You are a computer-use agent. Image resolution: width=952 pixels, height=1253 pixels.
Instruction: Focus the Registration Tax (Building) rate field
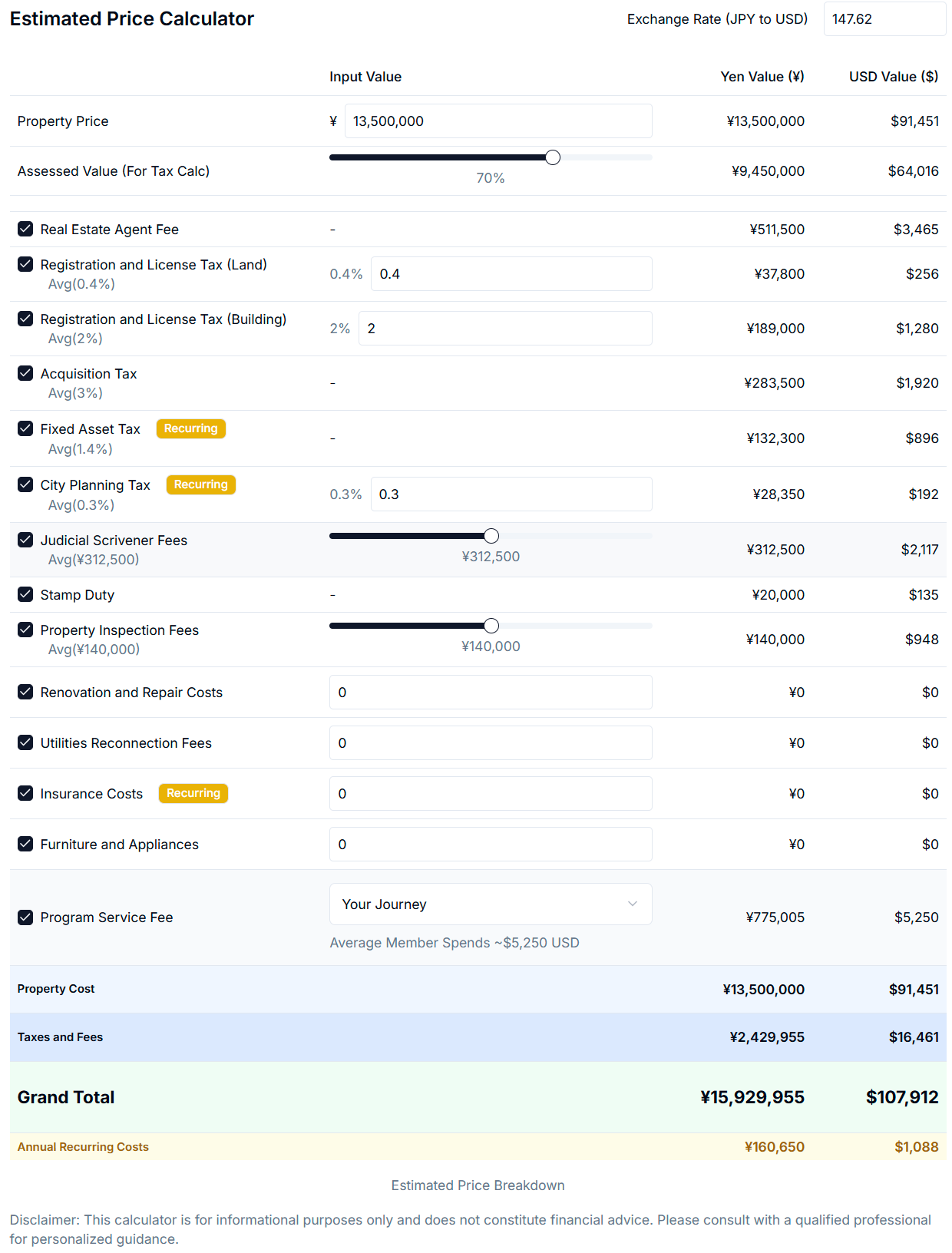click(x=504, y=329)
